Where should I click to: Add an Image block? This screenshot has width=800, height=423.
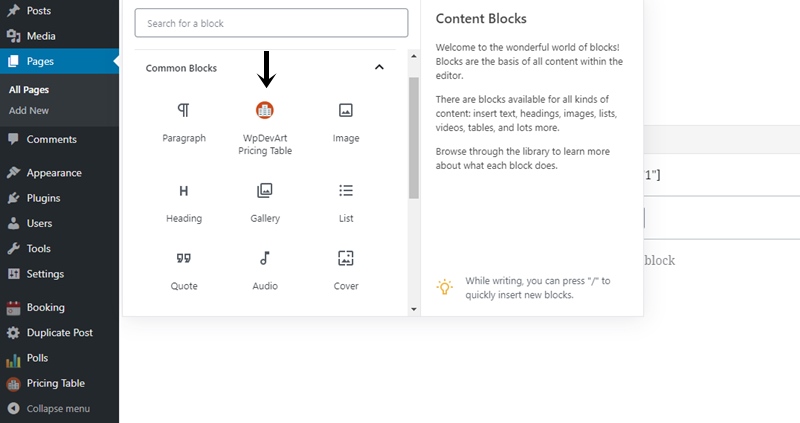click(x=346, y=122)
